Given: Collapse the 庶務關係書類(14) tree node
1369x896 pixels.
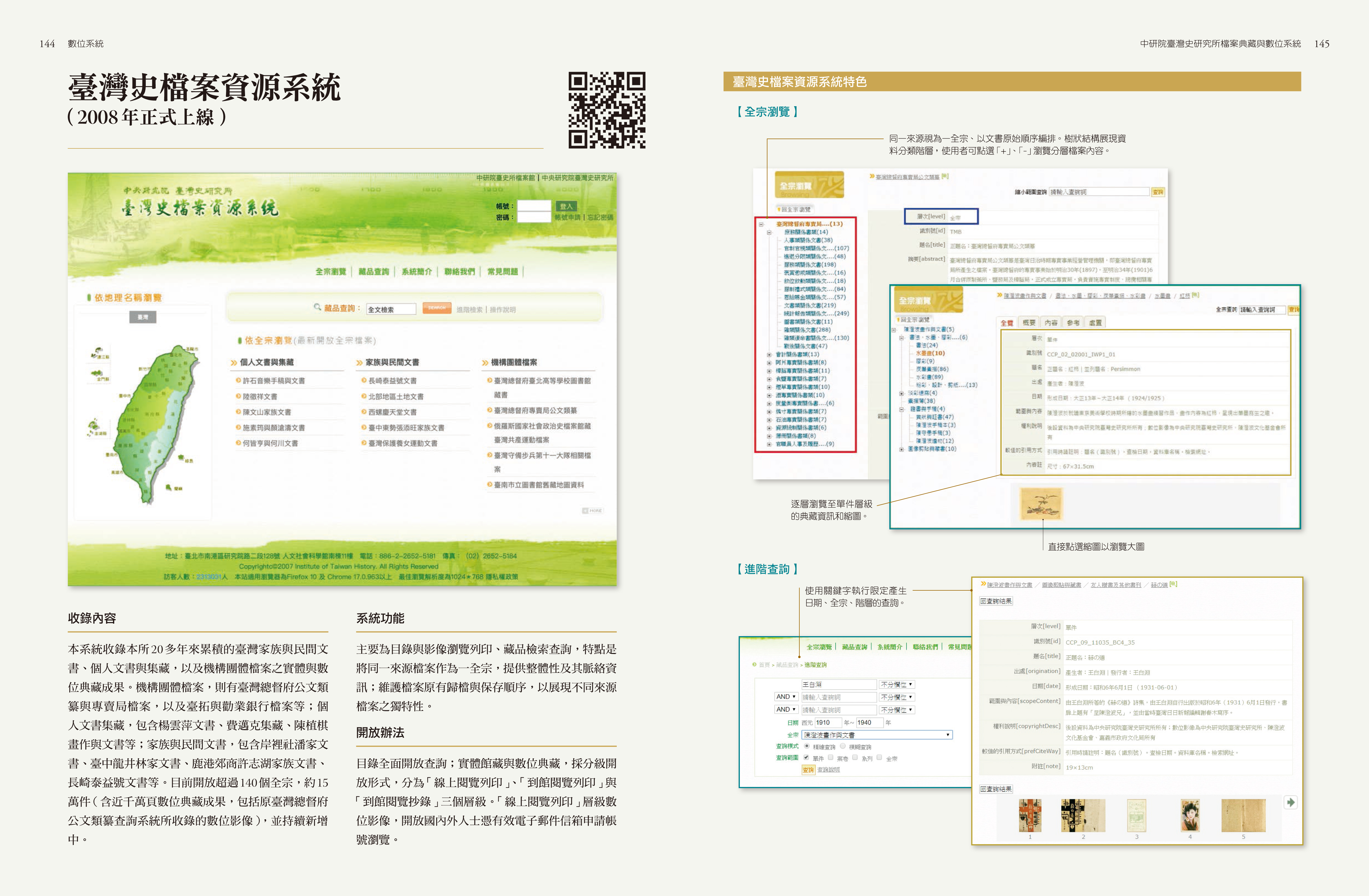Looking at the screenshot, I should coord(769,232).
